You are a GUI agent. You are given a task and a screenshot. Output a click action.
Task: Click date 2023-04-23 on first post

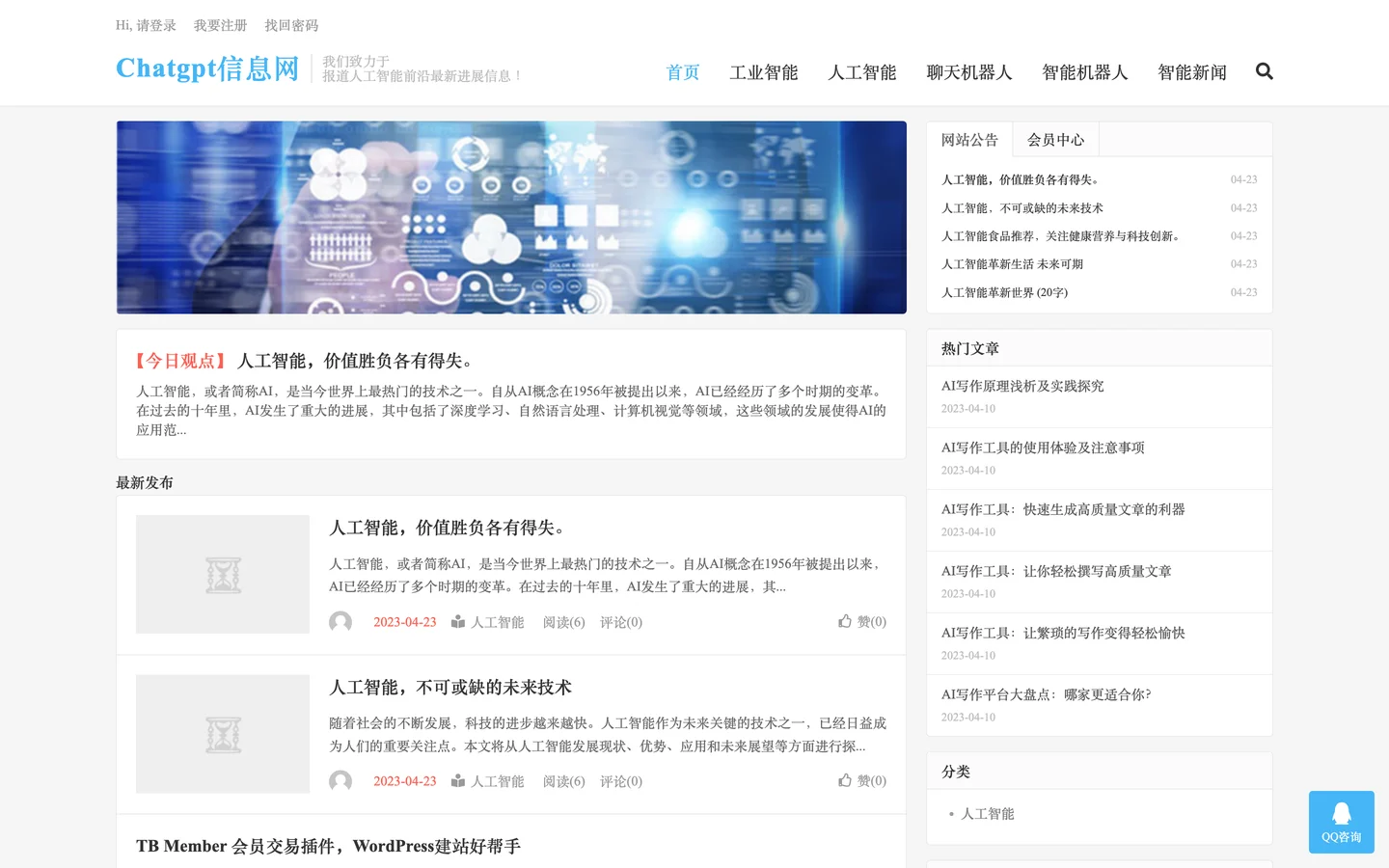click(405, 622)
